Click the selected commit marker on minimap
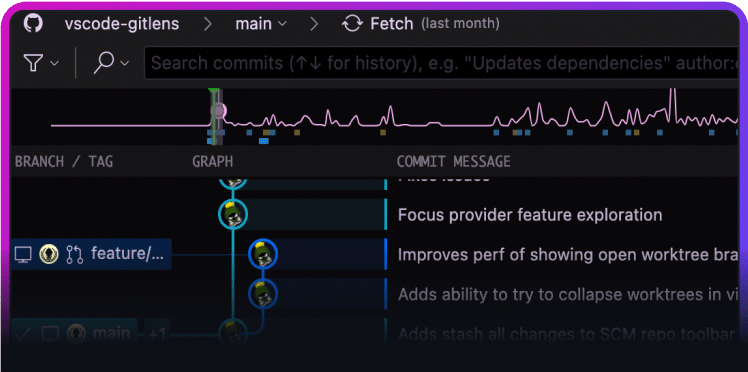The height and width of the screenshot is (372, 748). click(218, 112)
